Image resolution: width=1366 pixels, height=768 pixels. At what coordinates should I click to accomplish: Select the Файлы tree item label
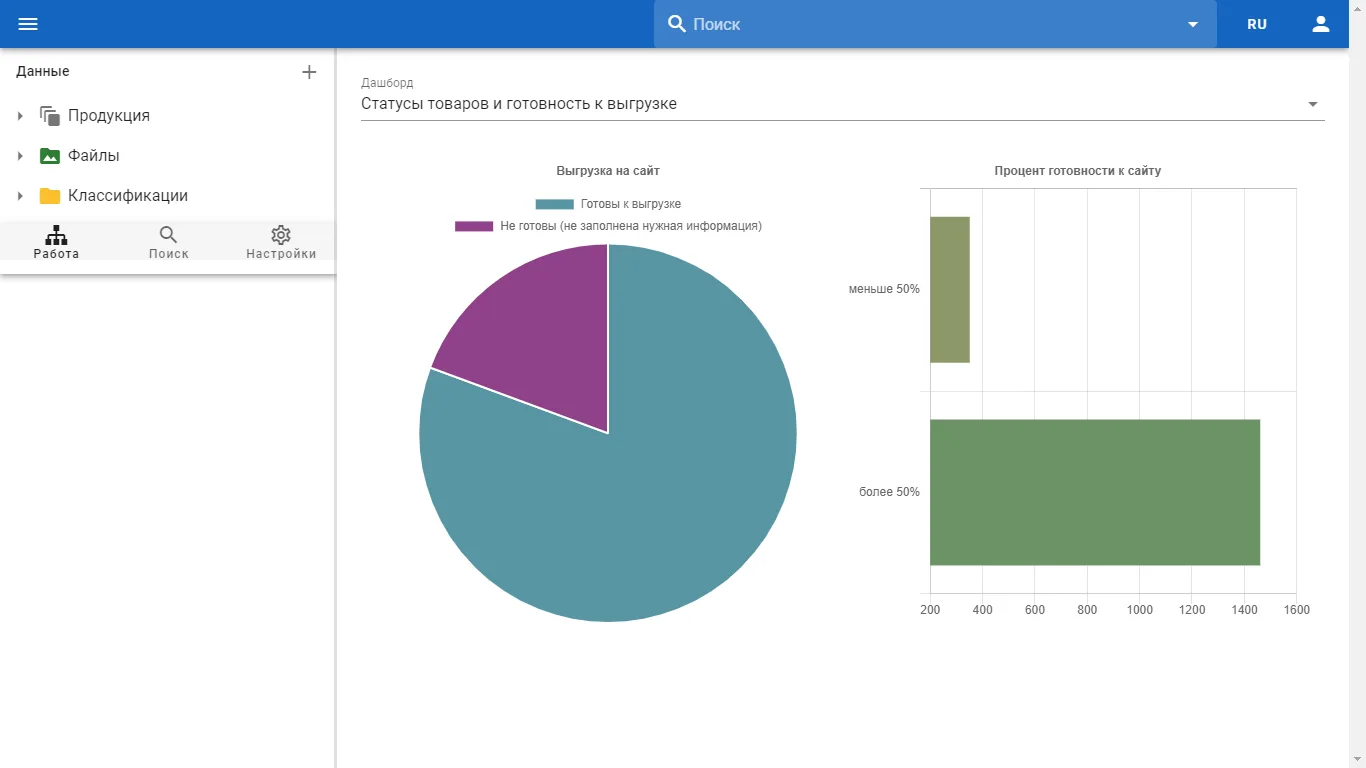click(94, 156)
